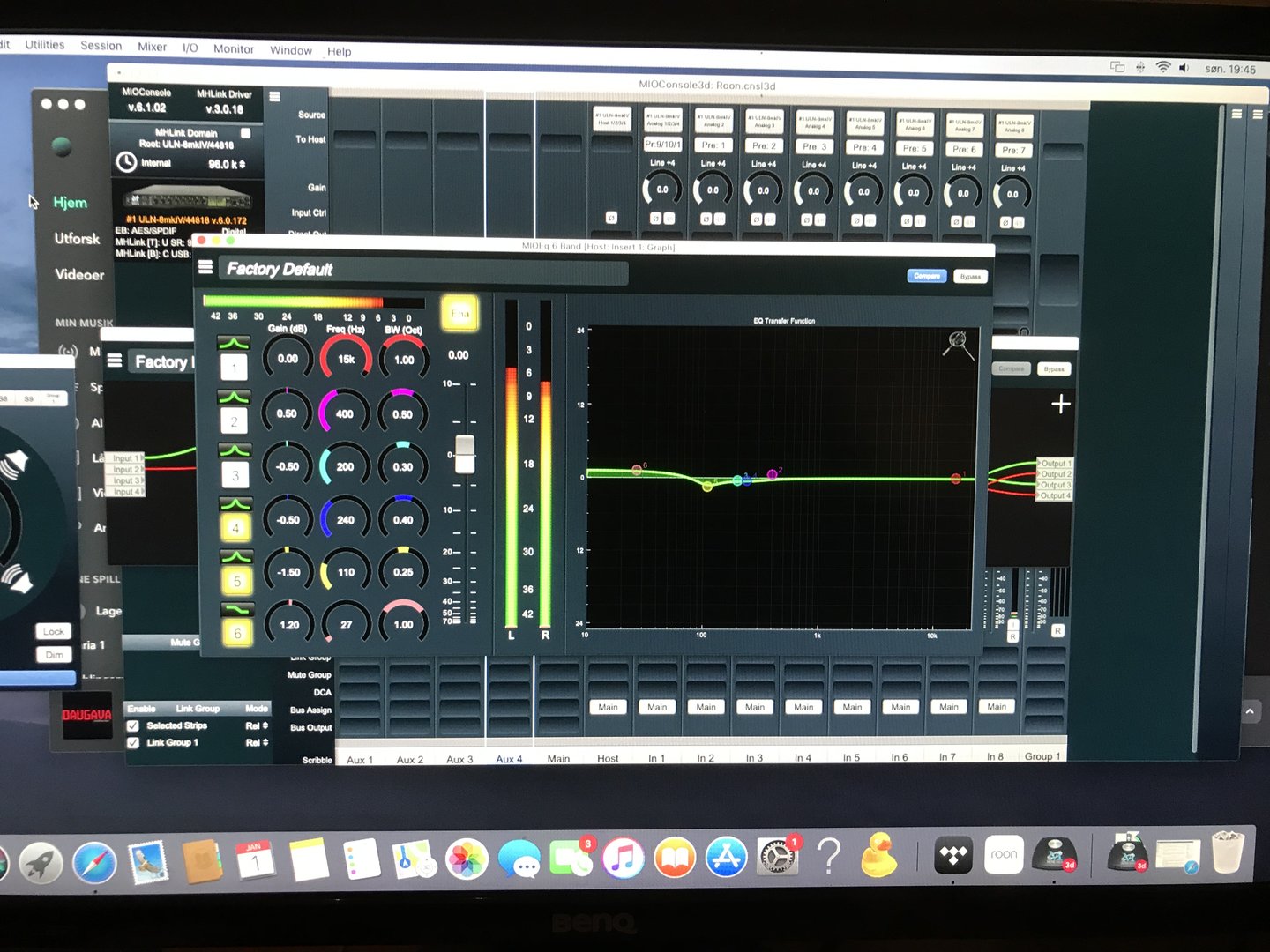Open the Monitor menu
Image resolution: width=1270 pixels, height=952 pixels.
point(233,49)
